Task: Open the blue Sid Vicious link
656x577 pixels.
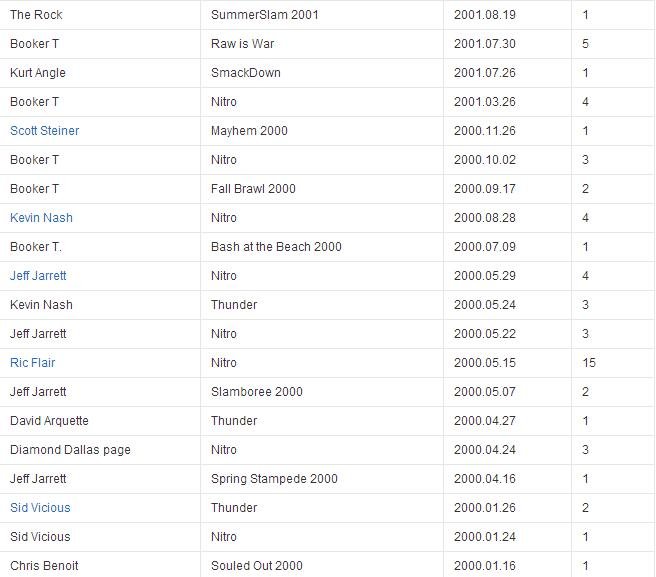Action: point(40,508)
